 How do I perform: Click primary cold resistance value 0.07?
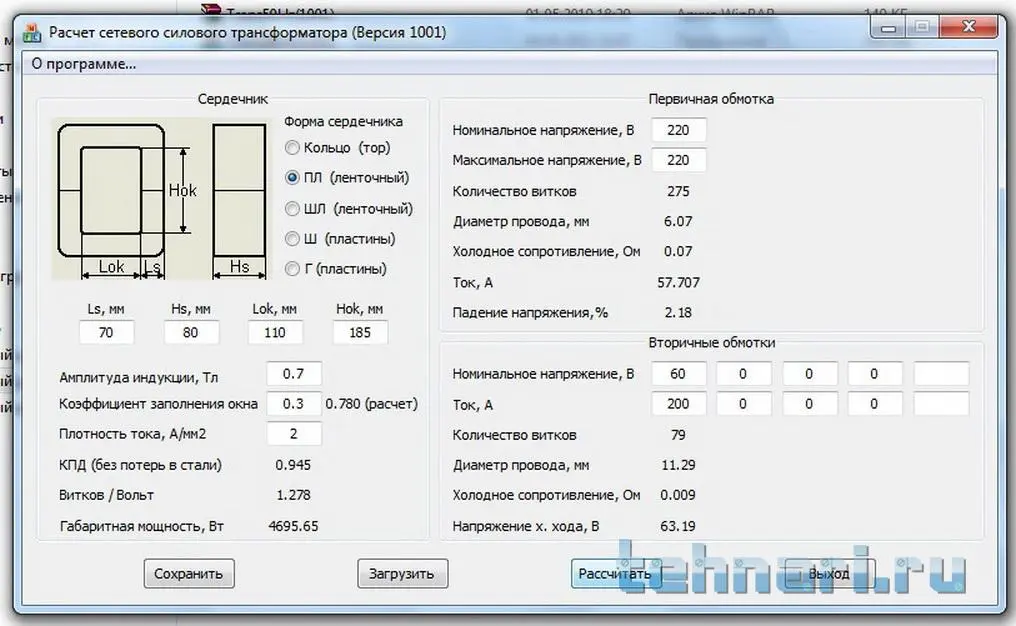point(678,251)
